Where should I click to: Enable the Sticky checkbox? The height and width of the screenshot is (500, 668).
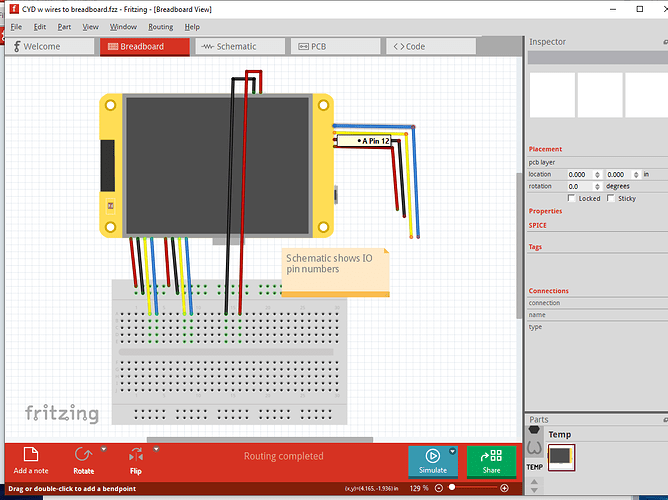(611, 198)
